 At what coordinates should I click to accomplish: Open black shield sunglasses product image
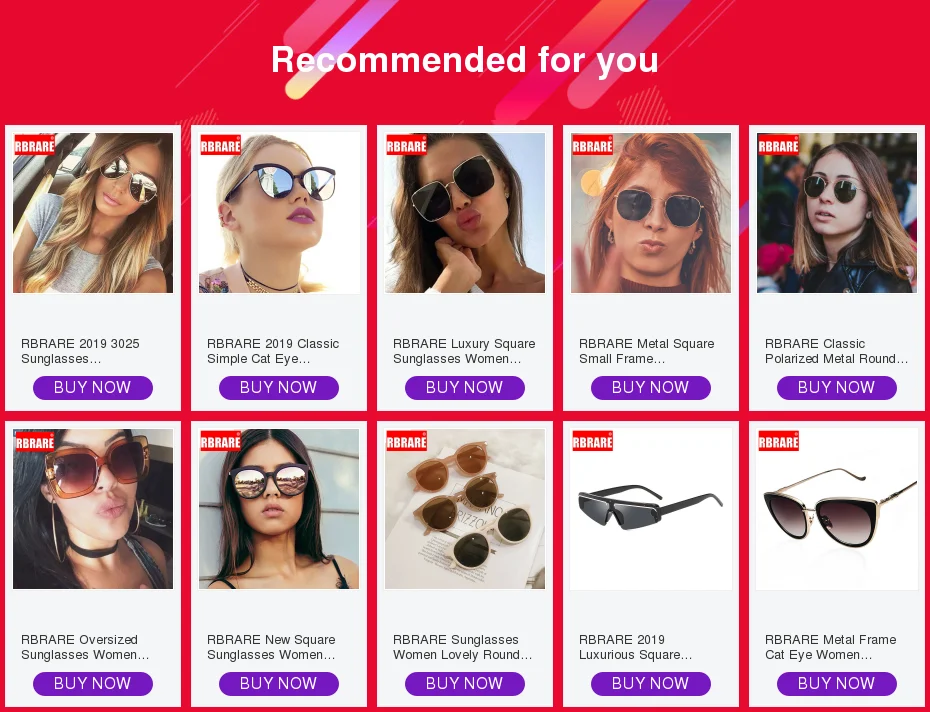tap(651, 509)
